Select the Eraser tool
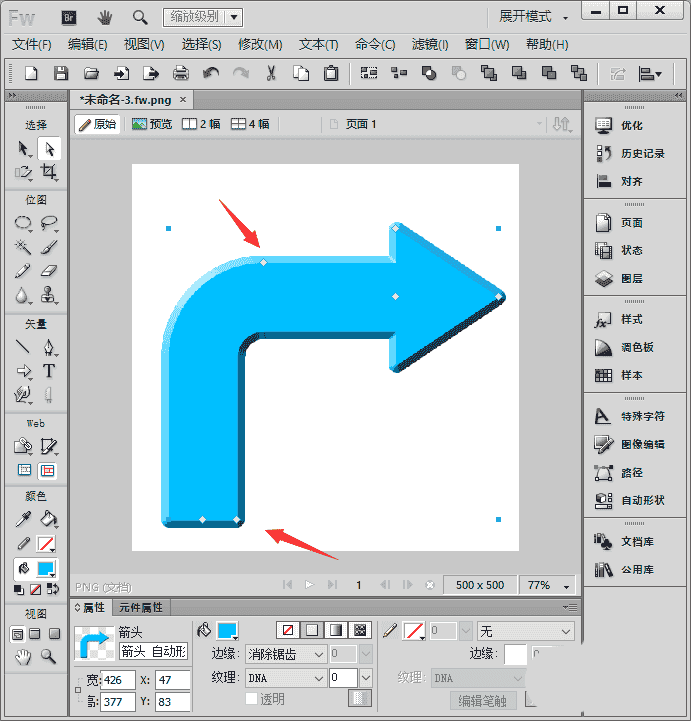 [x=48, y=271]
